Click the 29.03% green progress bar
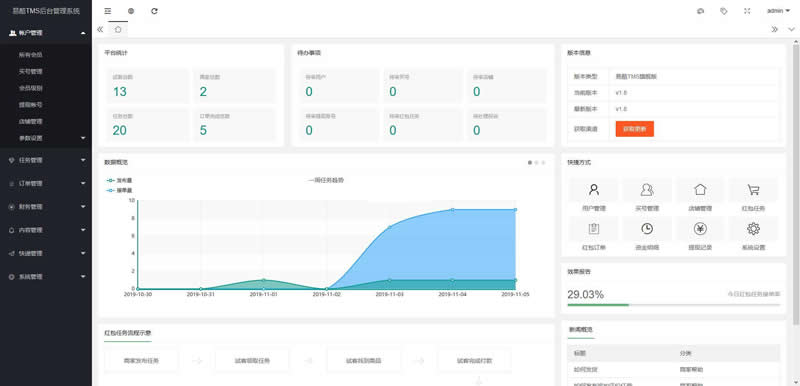The width and height of the screenshot is (800, 386). pyautogui.click(x=673, y=305)
